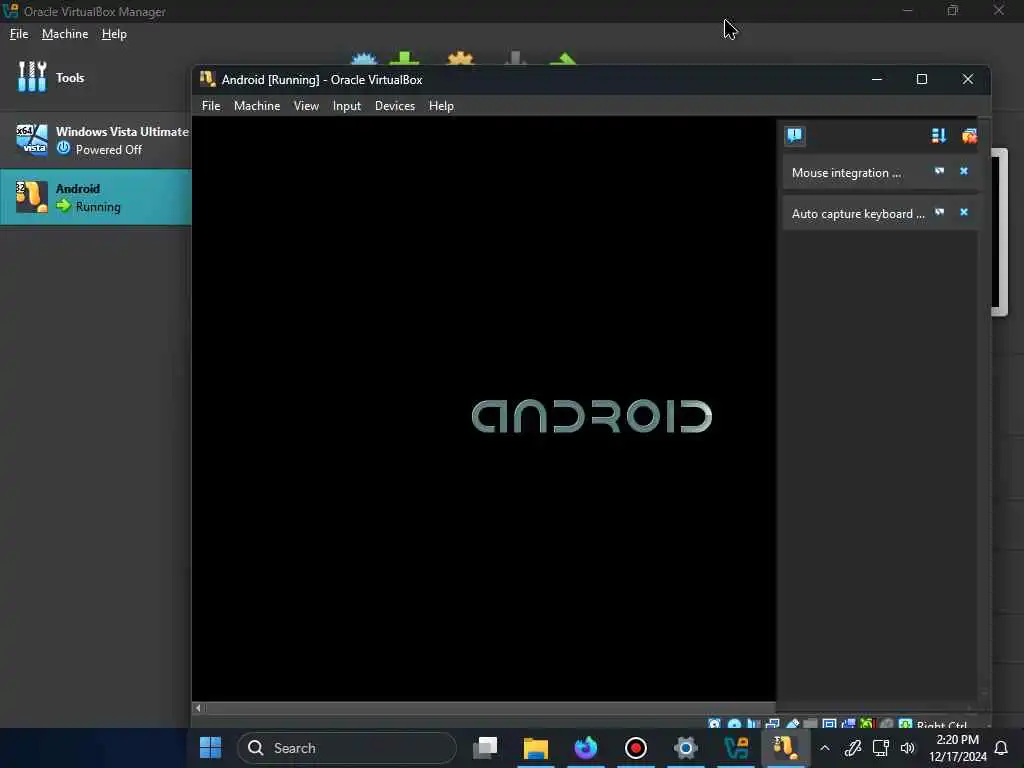Dismiss the Mouse integration notification
The width and height of the screenshot is (1024, 768).
[x=964, y=171]
